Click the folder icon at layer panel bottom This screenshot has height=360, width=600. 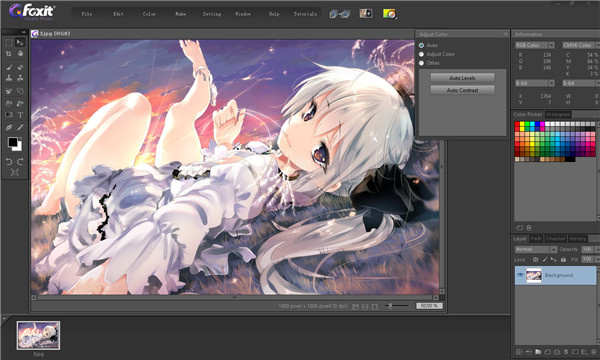[x=538, y=352]
